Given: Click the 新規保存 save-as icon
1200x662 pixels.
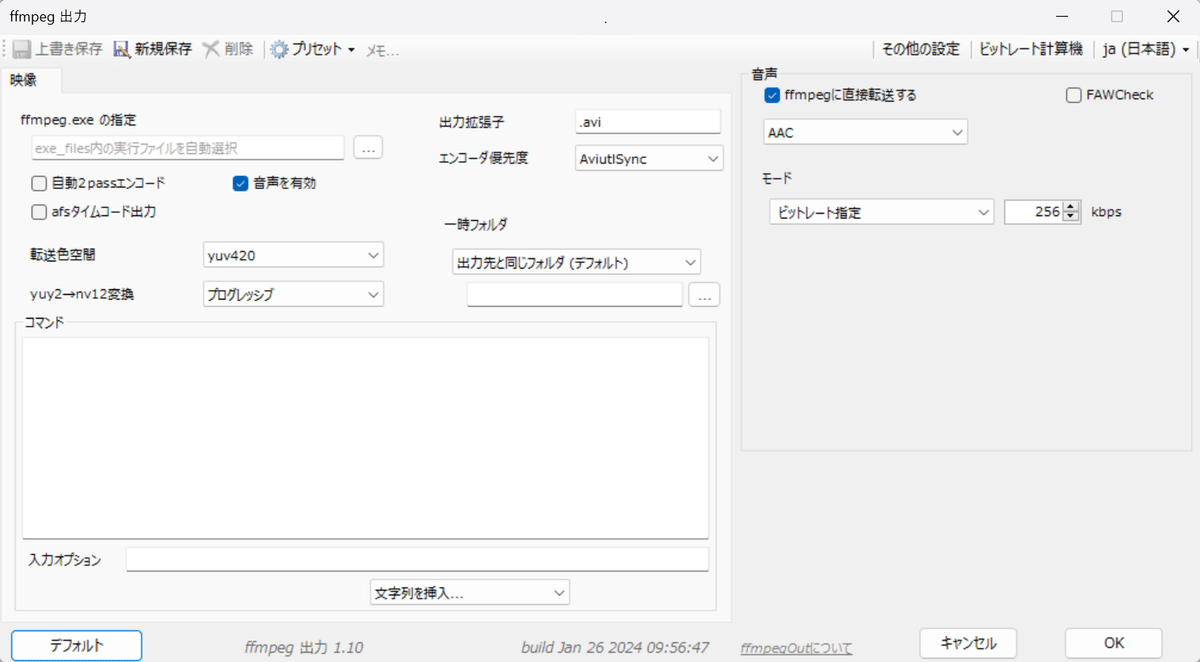Looking at the screenshot, I should tap(122, 48).
